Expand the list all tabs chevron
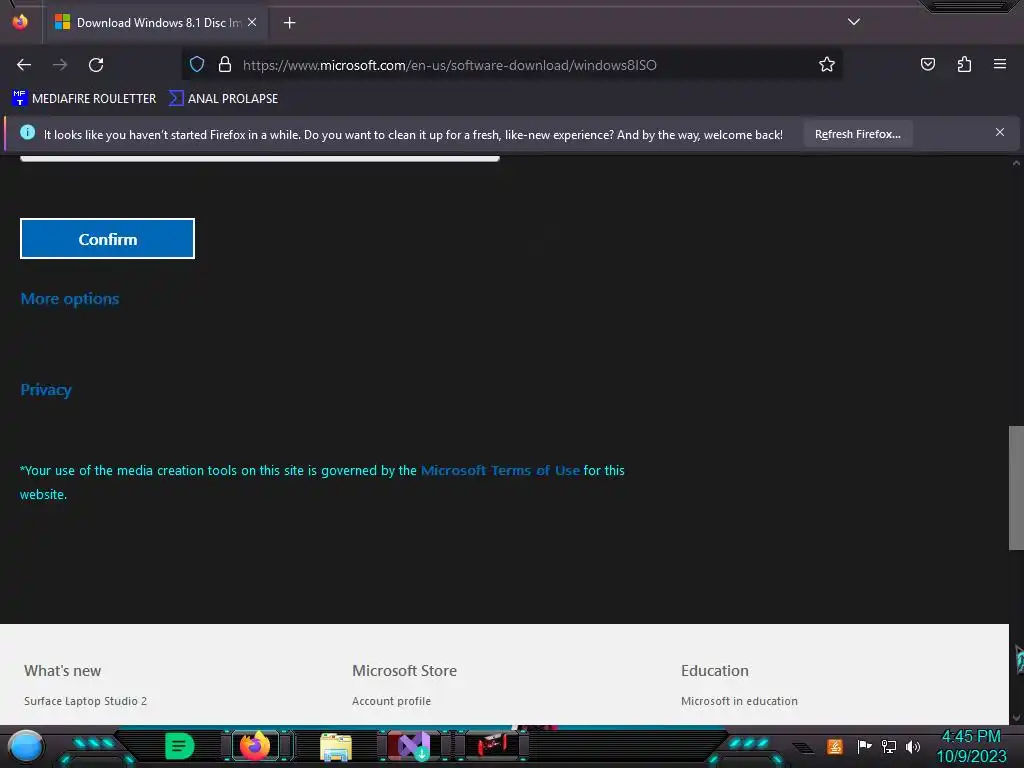Screen dimensions: 1024x768 [854, 22]
